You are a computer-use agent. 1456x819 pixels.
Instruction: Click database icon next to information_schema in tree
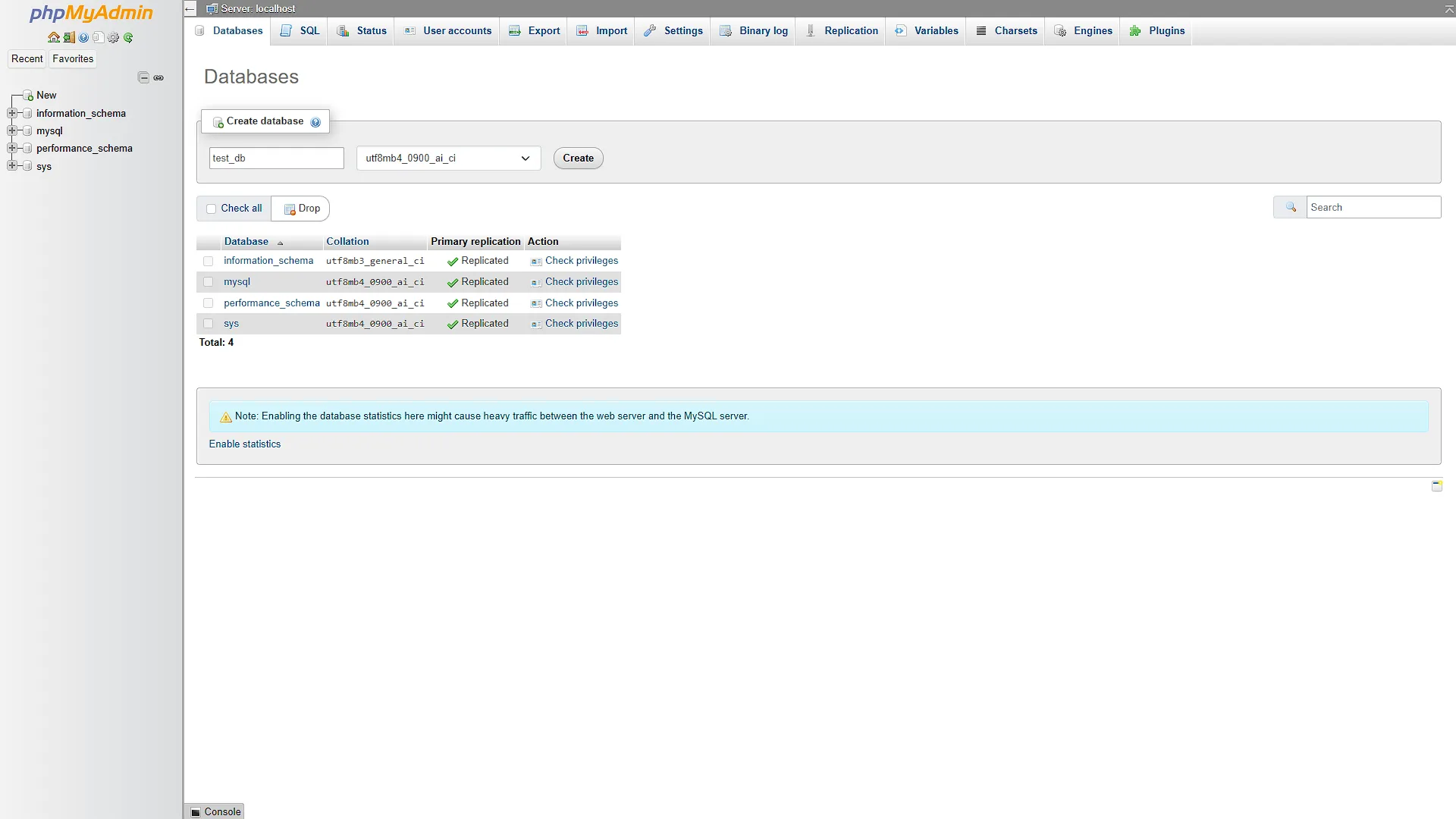(x=28, y=113)
